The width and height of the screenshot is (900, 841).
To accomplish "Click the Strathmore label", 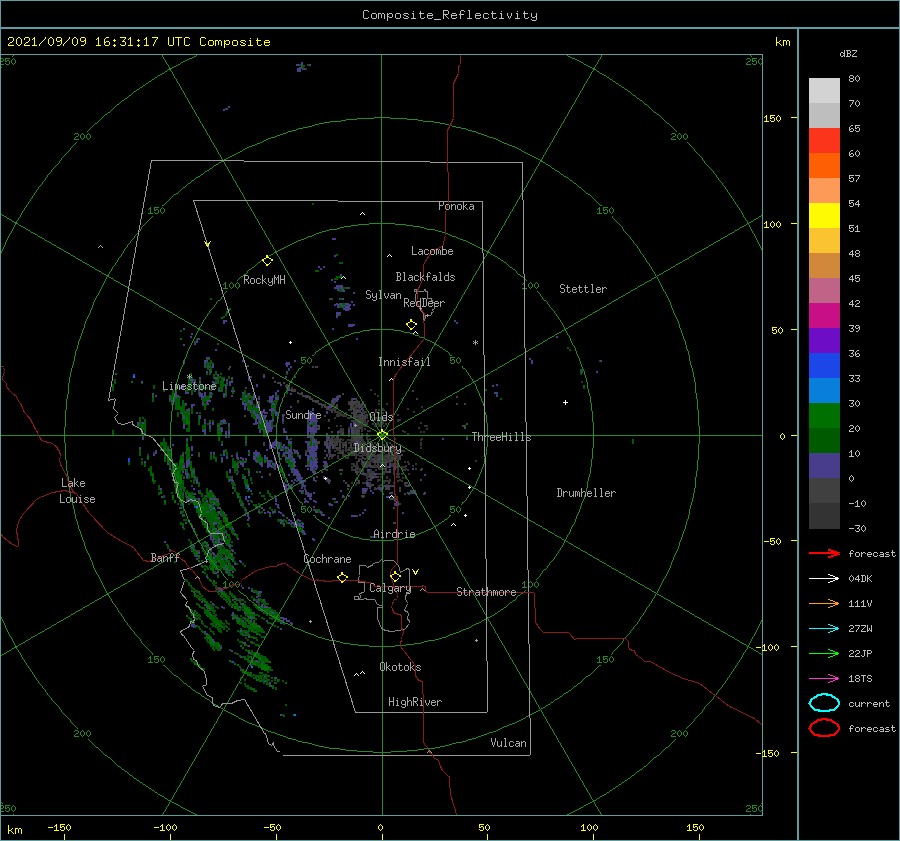I will click(486, 592).
